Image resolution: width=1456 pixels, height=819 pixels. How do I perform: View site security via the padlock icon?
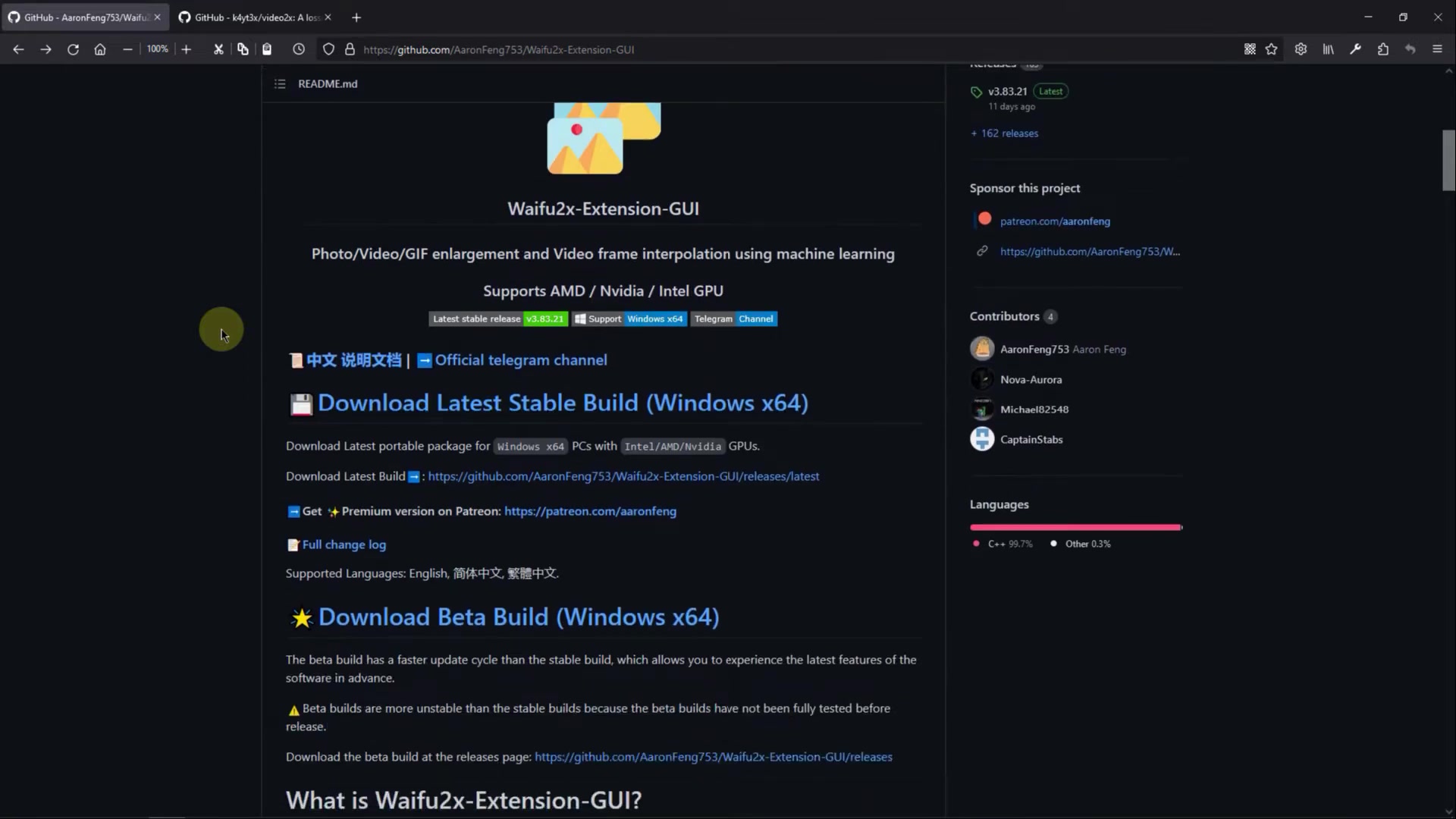350,49
